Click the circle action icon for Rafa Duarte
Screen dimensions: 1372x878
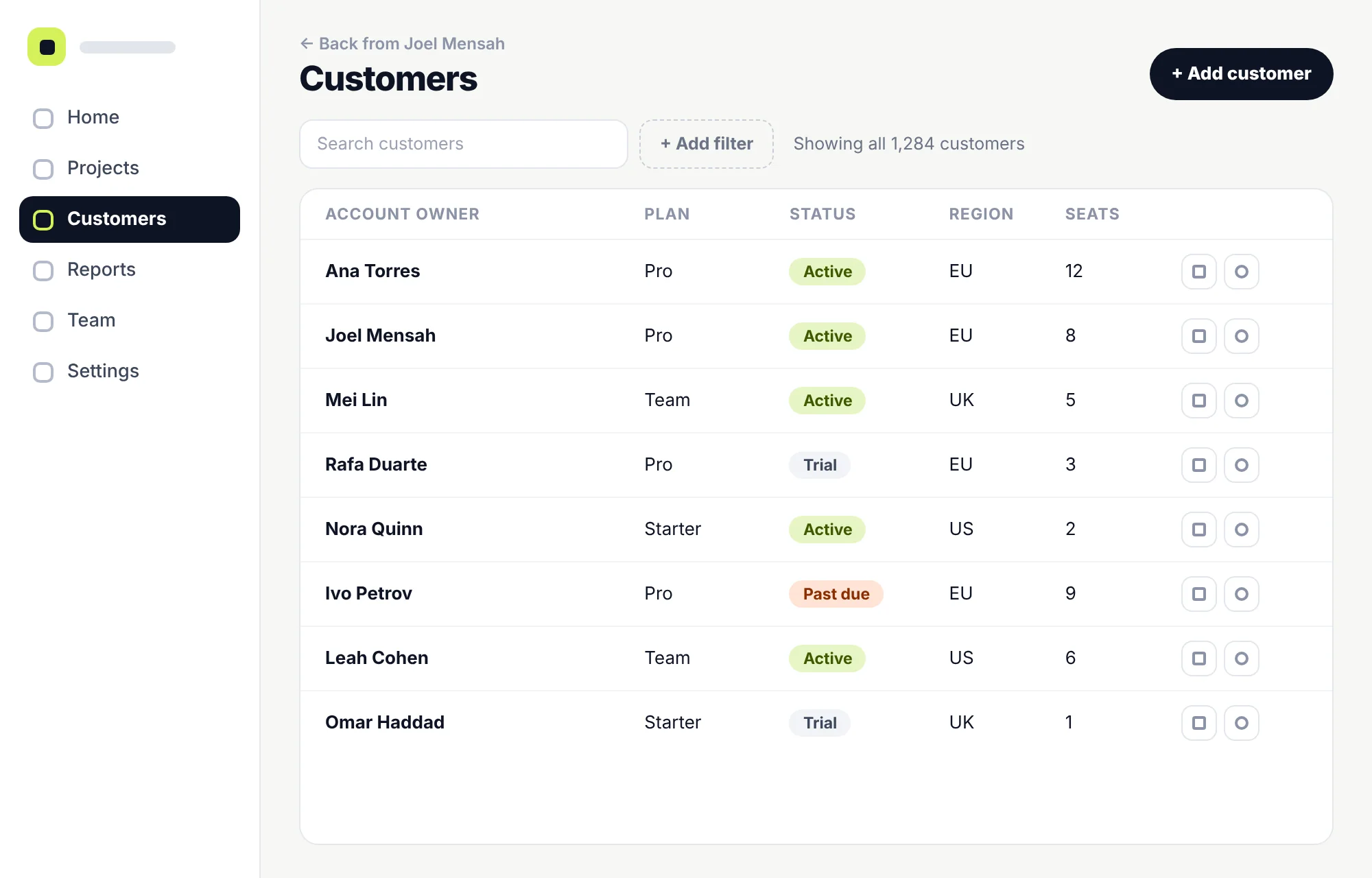click(1241, 465)
